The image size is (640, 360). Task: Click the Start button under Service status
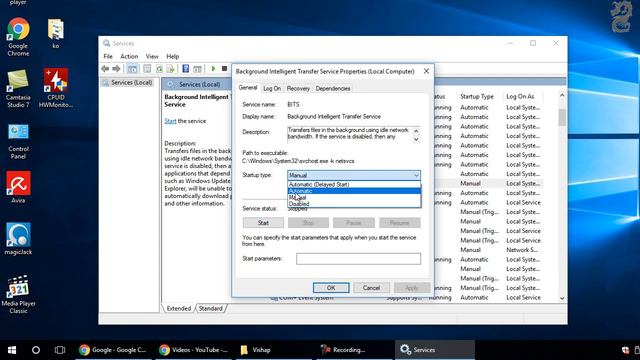point(263,223)
